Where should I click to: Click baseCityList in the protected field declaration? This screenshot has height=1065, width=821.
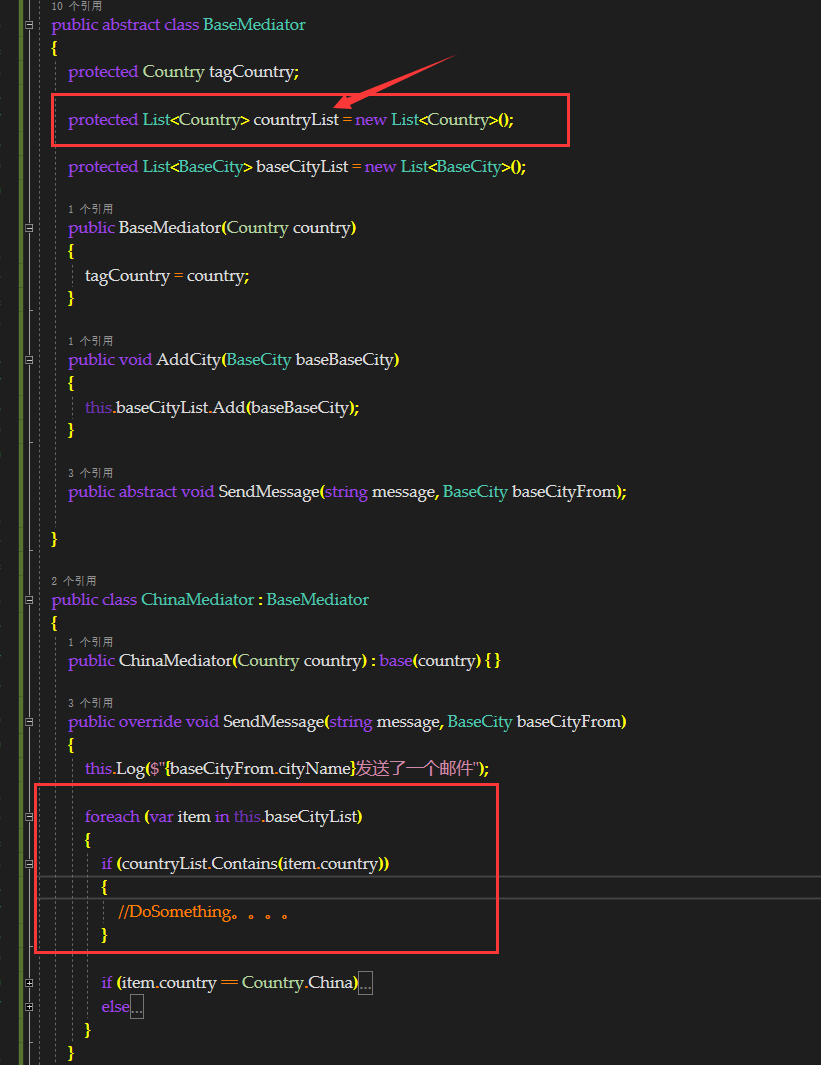tap(302, 167)
